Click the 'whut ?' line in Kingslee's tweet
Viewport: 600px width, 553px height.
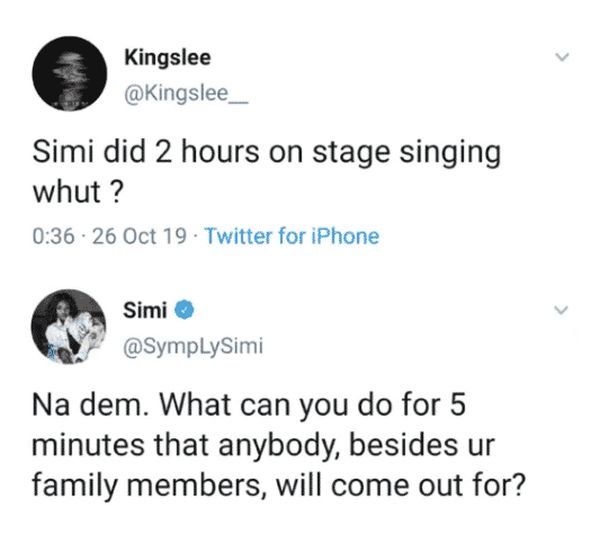pos(78,191)
